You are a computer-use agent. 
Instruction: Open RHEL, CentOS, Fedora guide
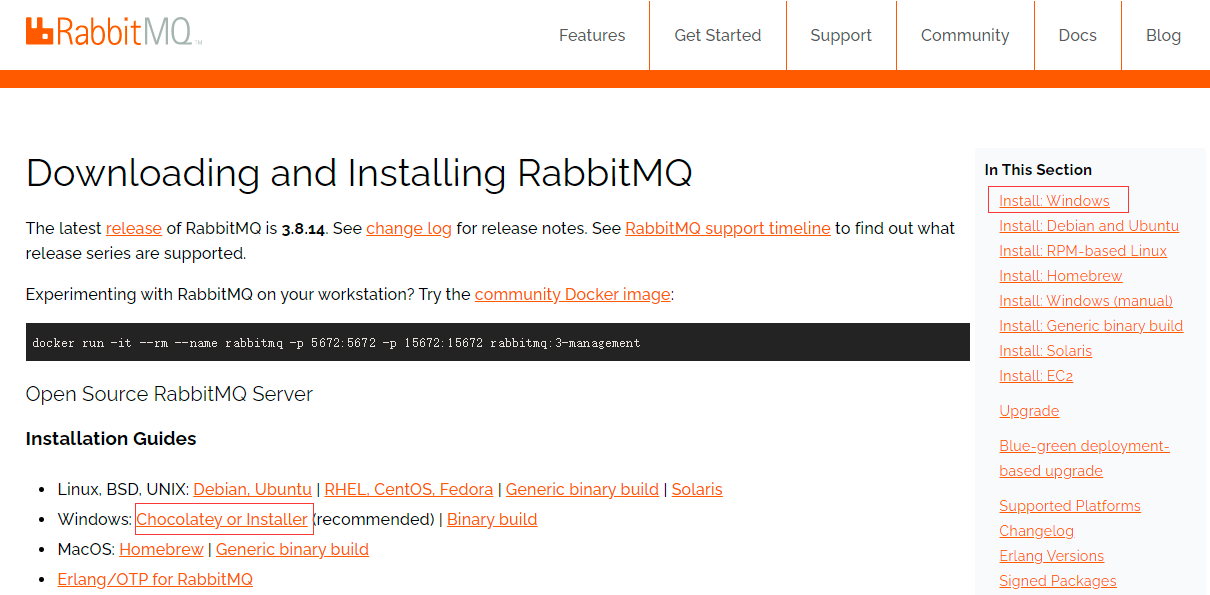pos(409,489)
